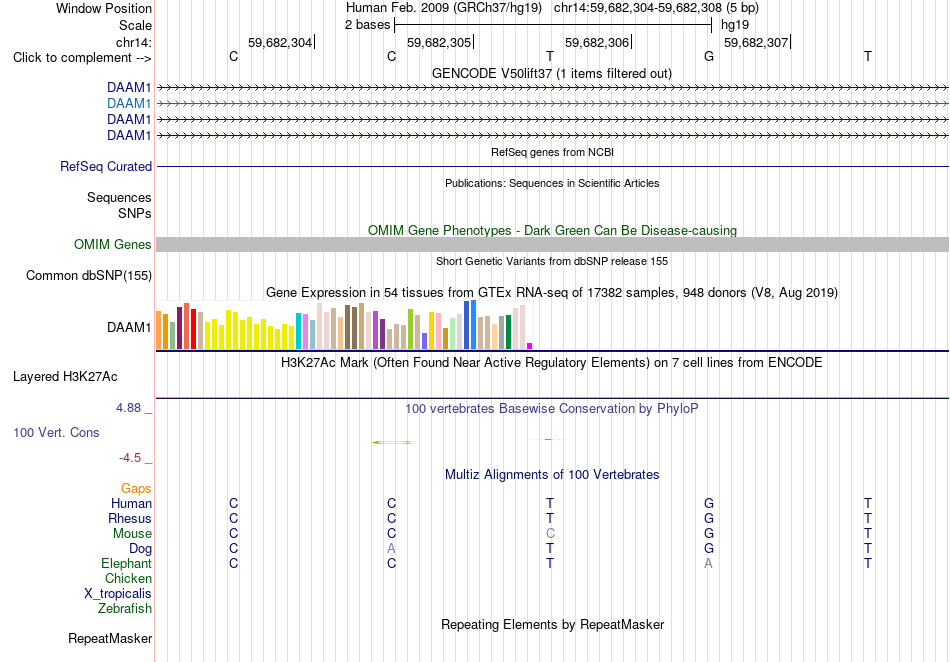Click the gray OMIM Genes item bar
950x662 pixels.
click(x=552, y=245)
